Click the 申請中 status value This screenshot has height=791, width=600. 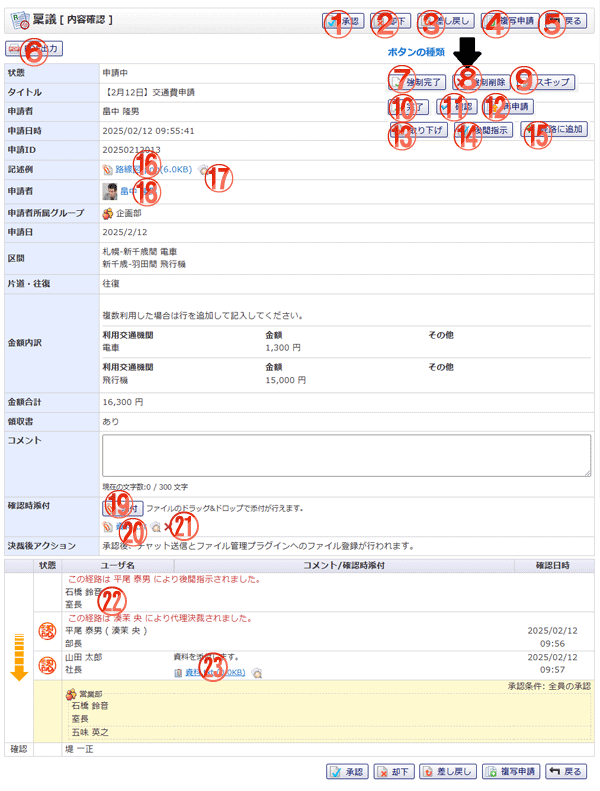(115, 73)
